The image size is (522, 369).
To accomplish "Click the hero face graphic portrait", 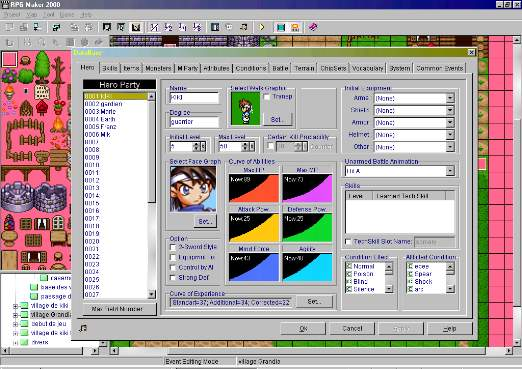I will (x=193, y=189).
